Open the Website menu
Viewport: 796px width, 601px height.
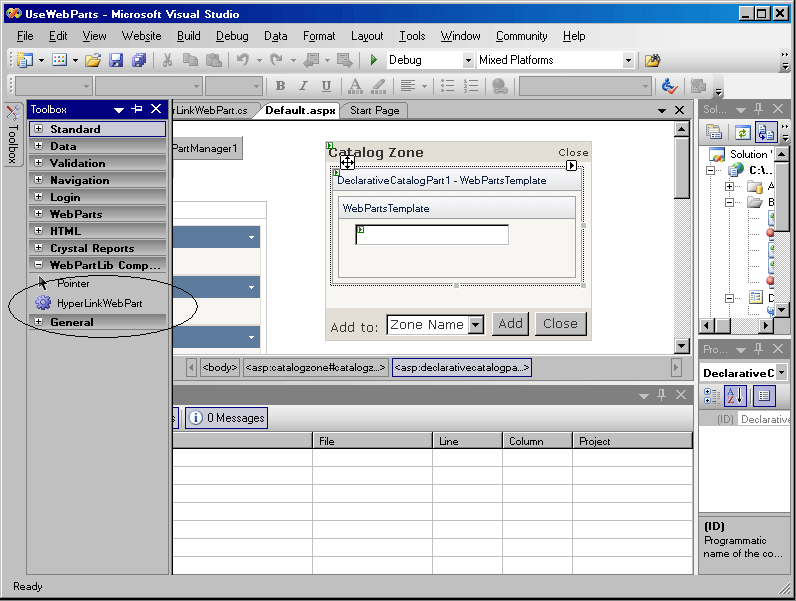141,36
